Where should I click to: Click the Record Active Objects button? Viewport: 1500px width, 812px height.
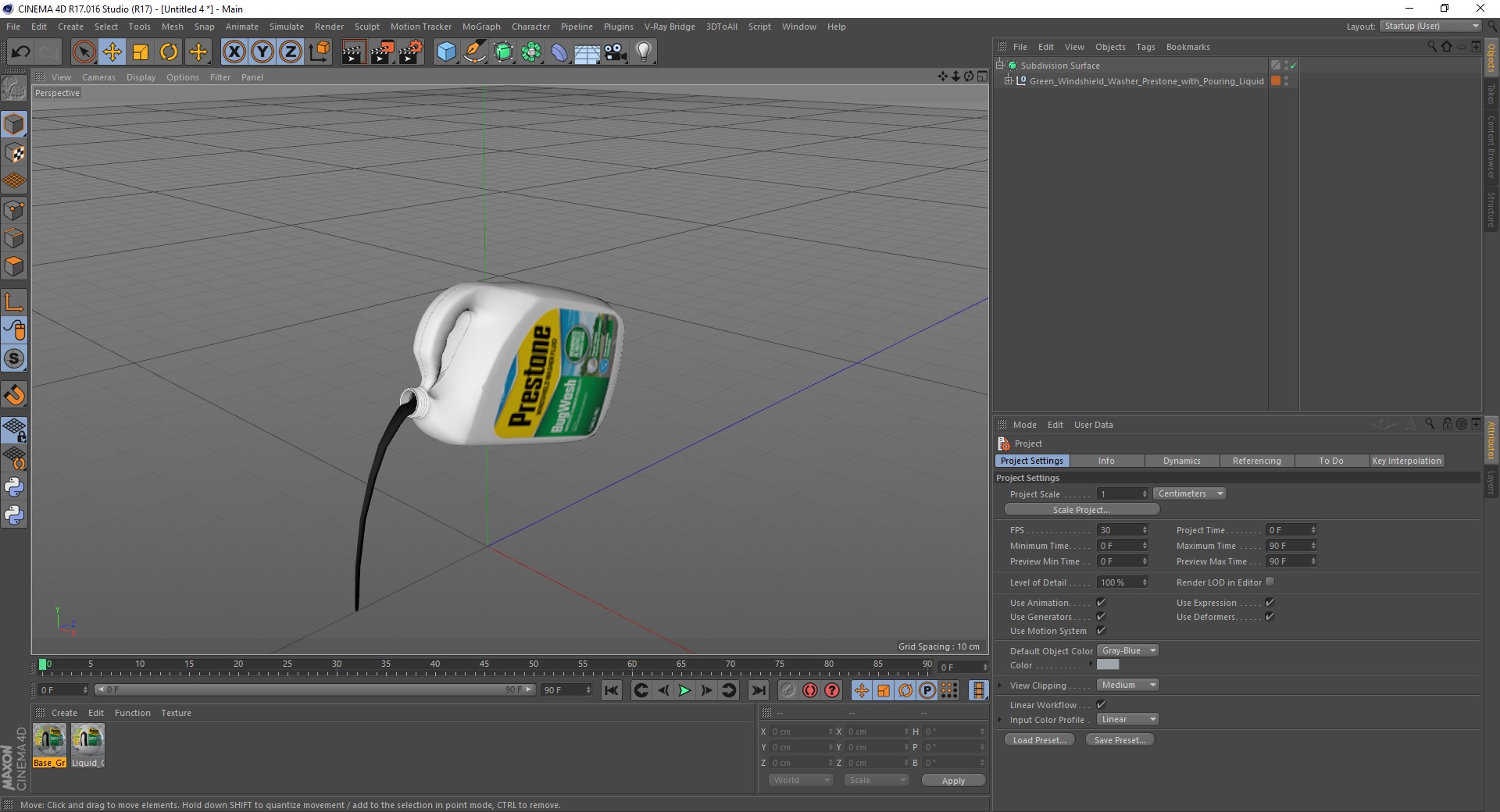(x=787, y=690)
